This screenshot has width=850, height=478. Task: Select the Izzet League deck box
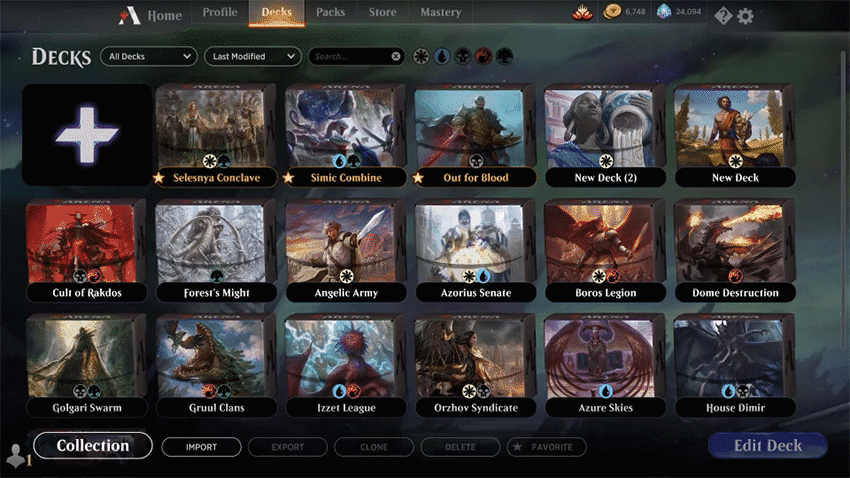[346, 366]
